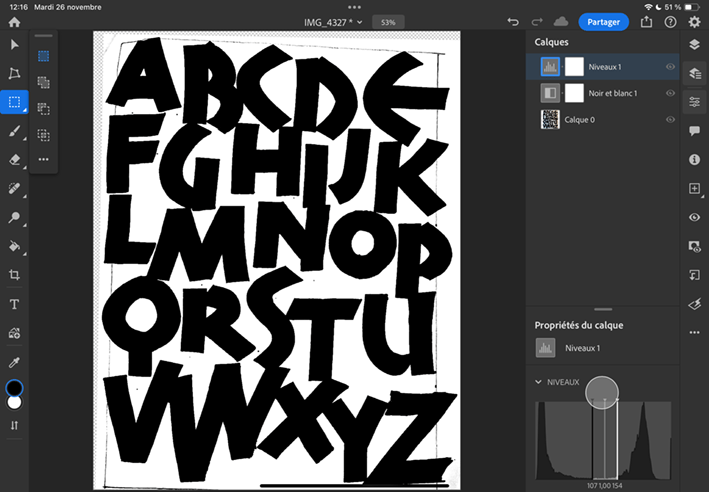Activate the Type text tool
The width and height of the screenshot is (709, 492).
pos(14,304)
